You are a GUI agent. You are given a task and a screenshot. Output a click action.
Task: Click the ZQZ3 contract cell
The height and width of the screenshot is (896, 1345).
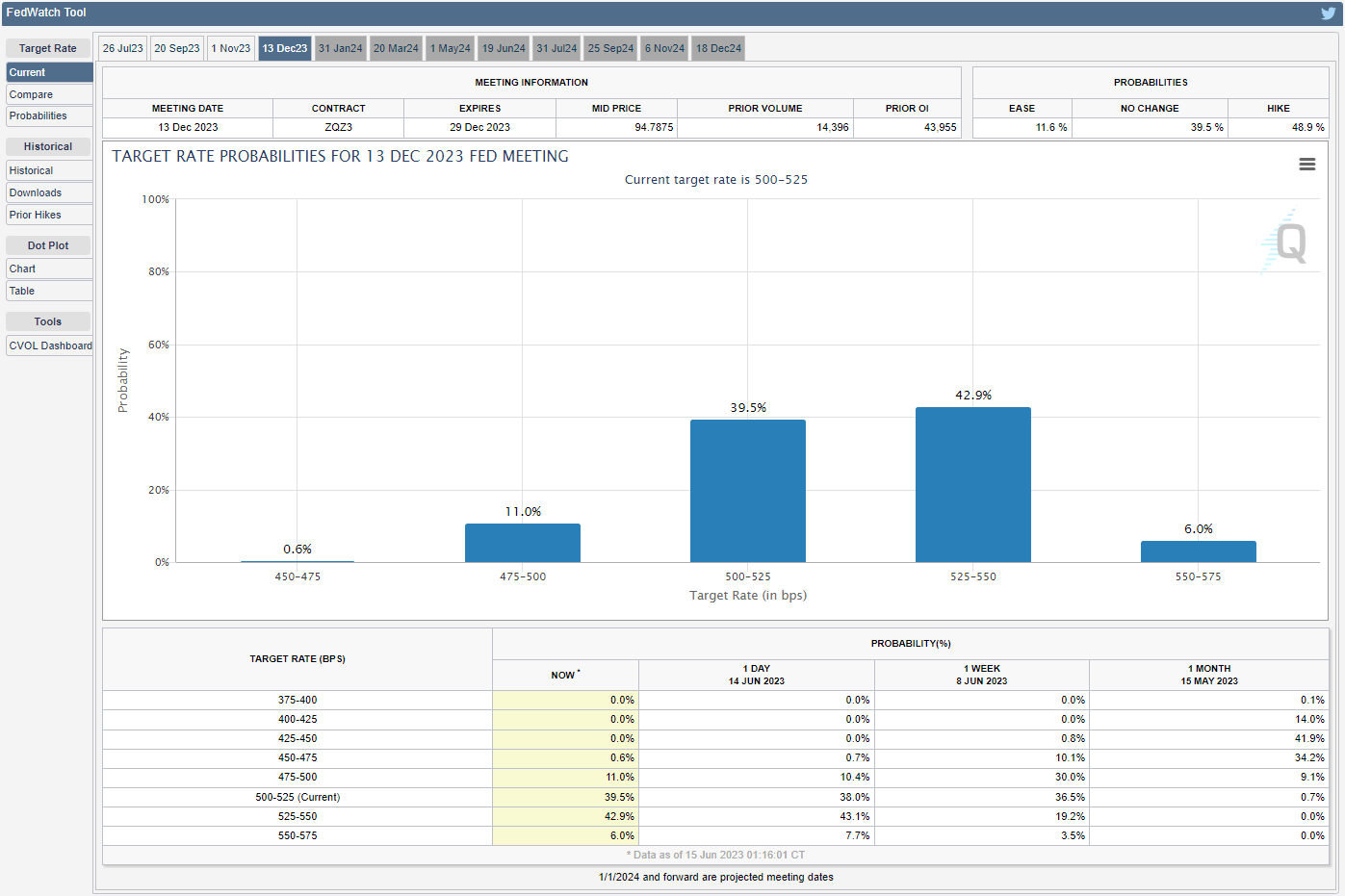(338, 127)
